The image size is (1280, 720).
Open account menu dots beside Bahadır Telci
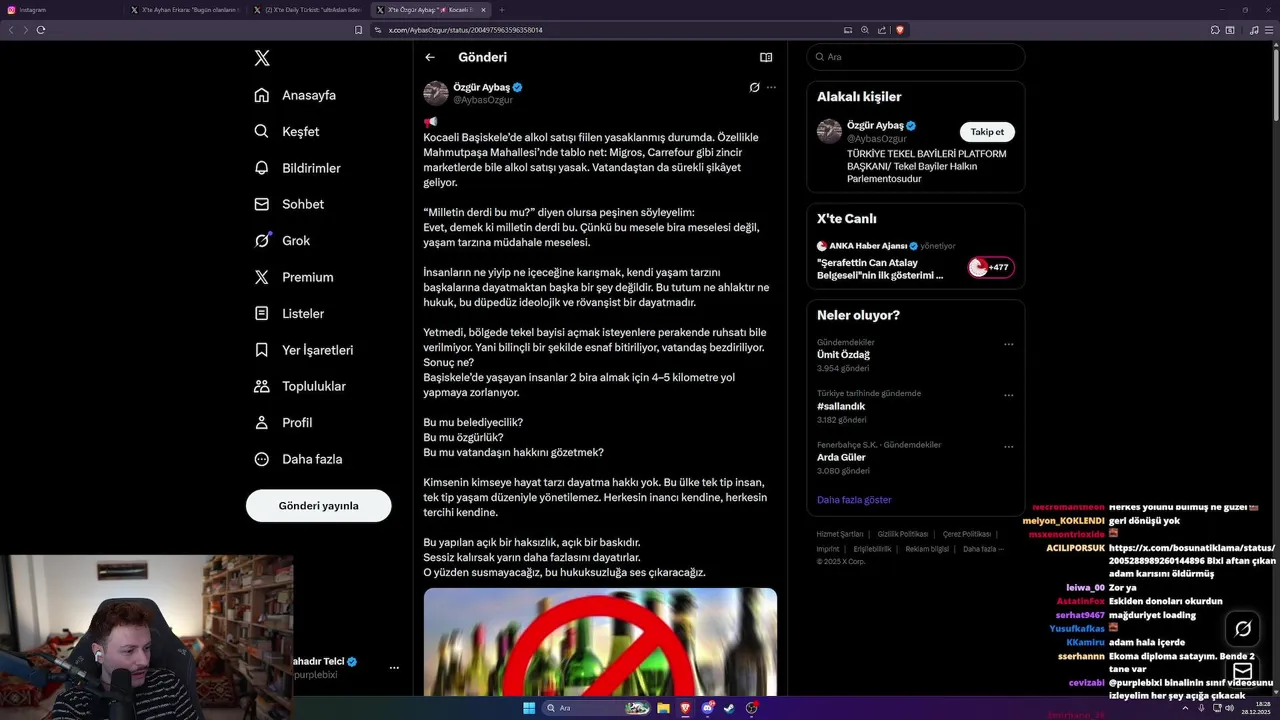[x=394, y=667]
